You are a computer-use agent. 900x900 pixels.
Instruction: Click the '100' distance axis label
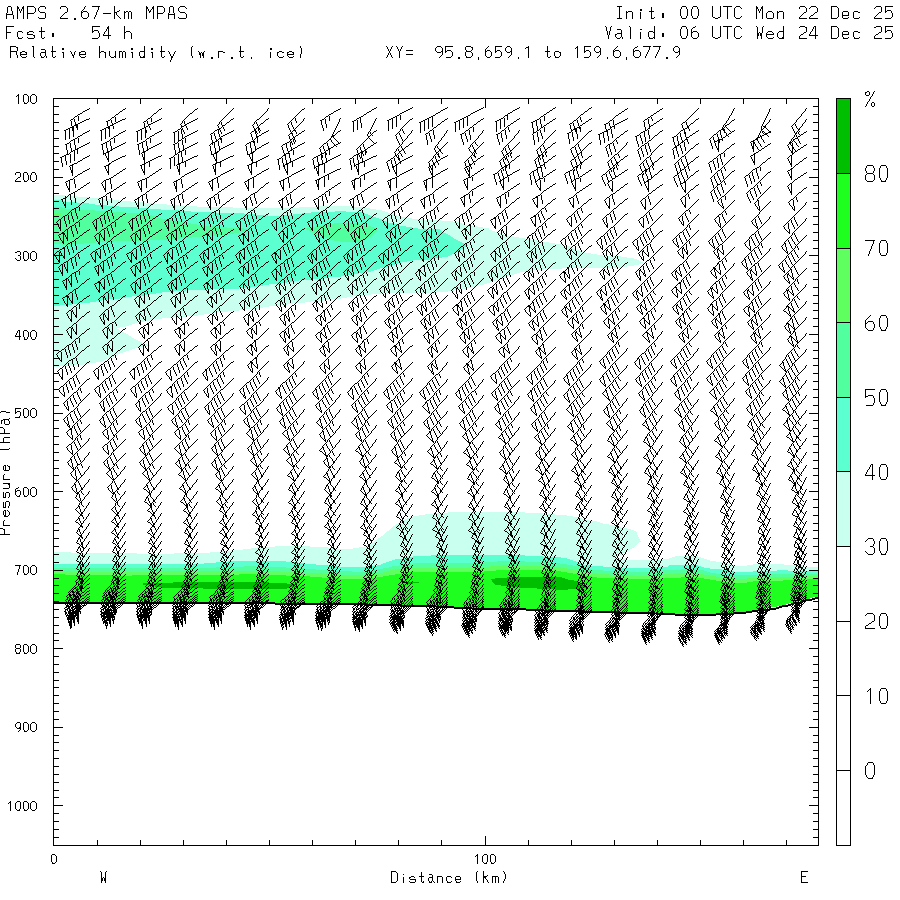point(485,859)
